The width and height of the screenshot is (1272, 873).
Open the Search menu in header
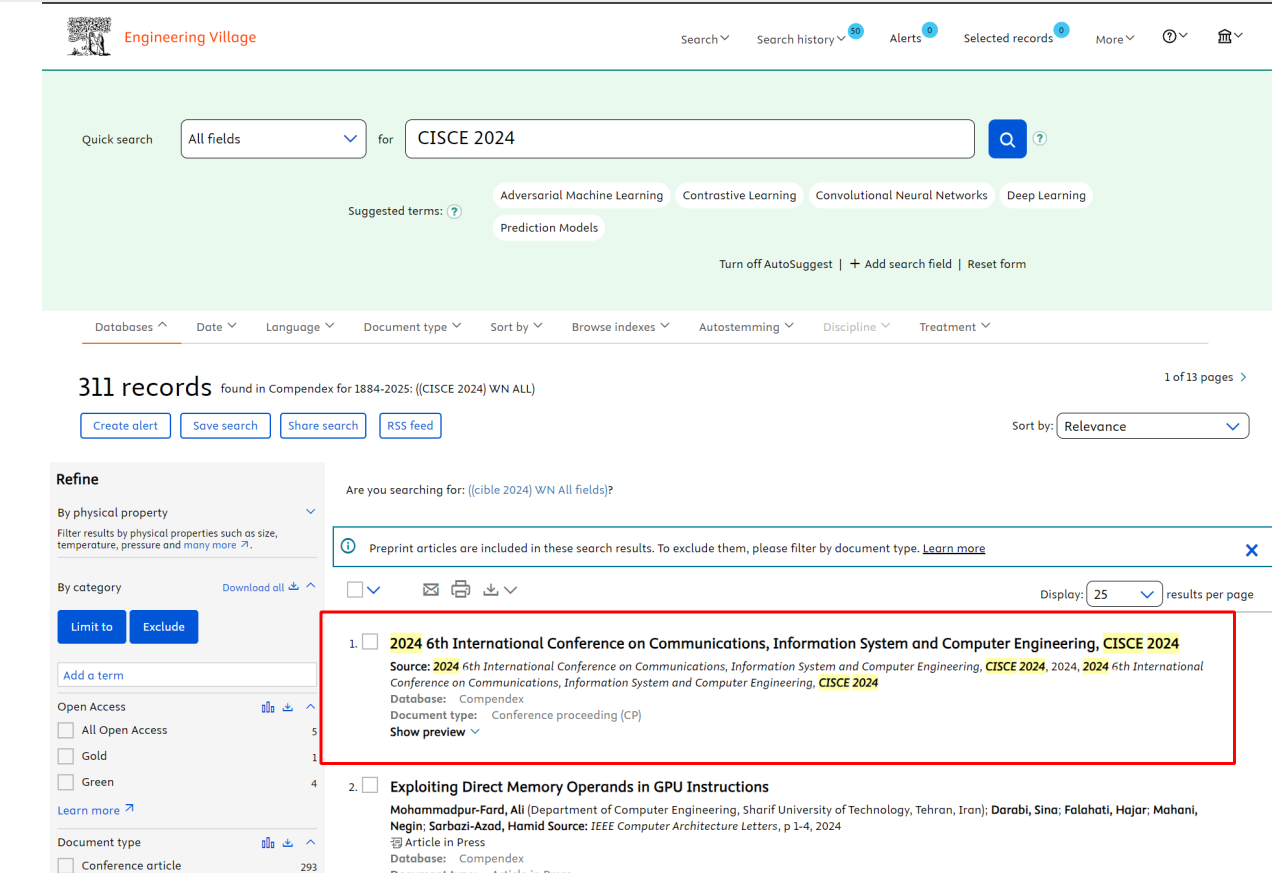click(x=705, y=39)
